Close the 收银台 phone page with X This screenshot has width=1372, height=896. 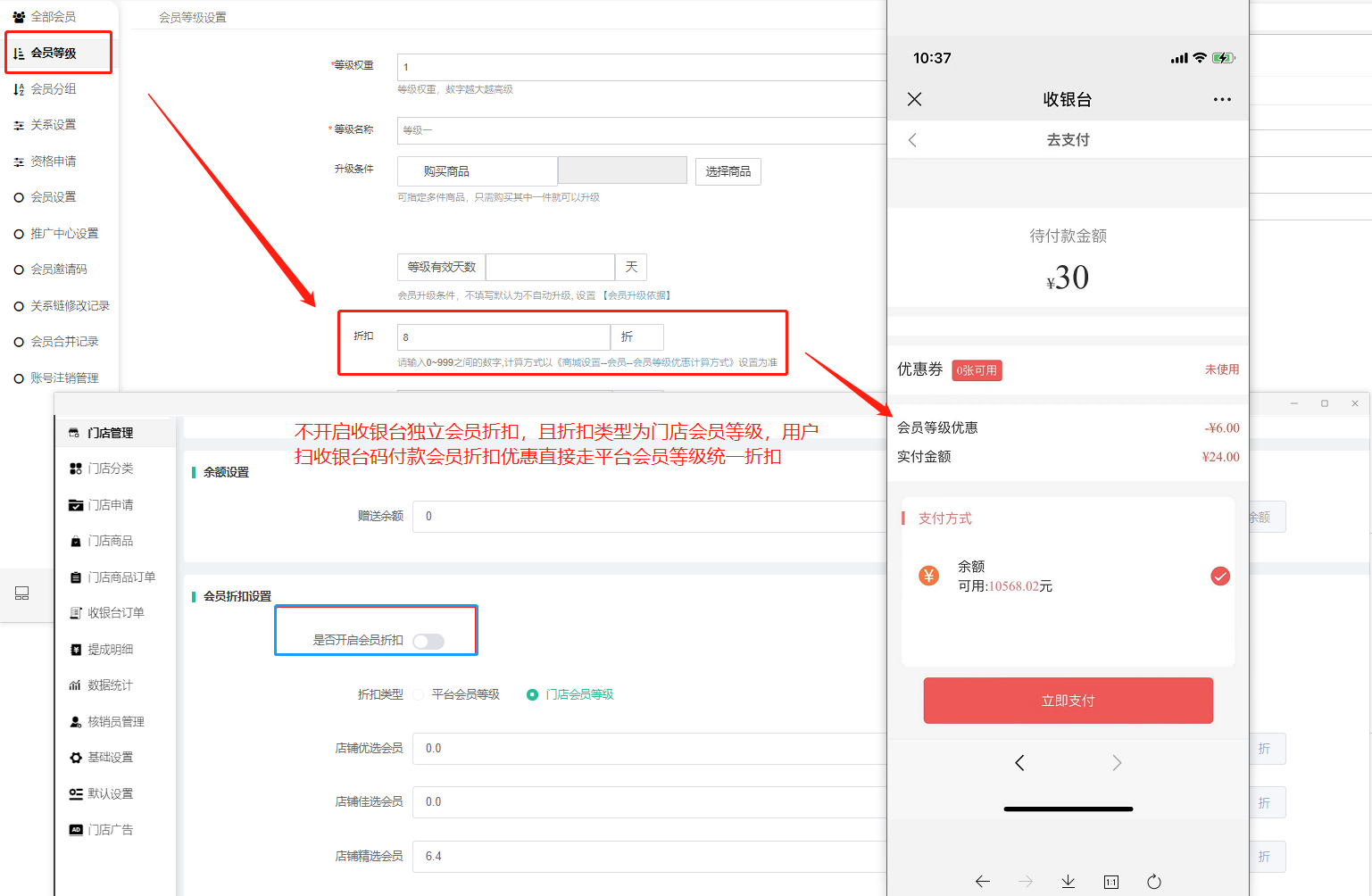(x=914, y=99)
